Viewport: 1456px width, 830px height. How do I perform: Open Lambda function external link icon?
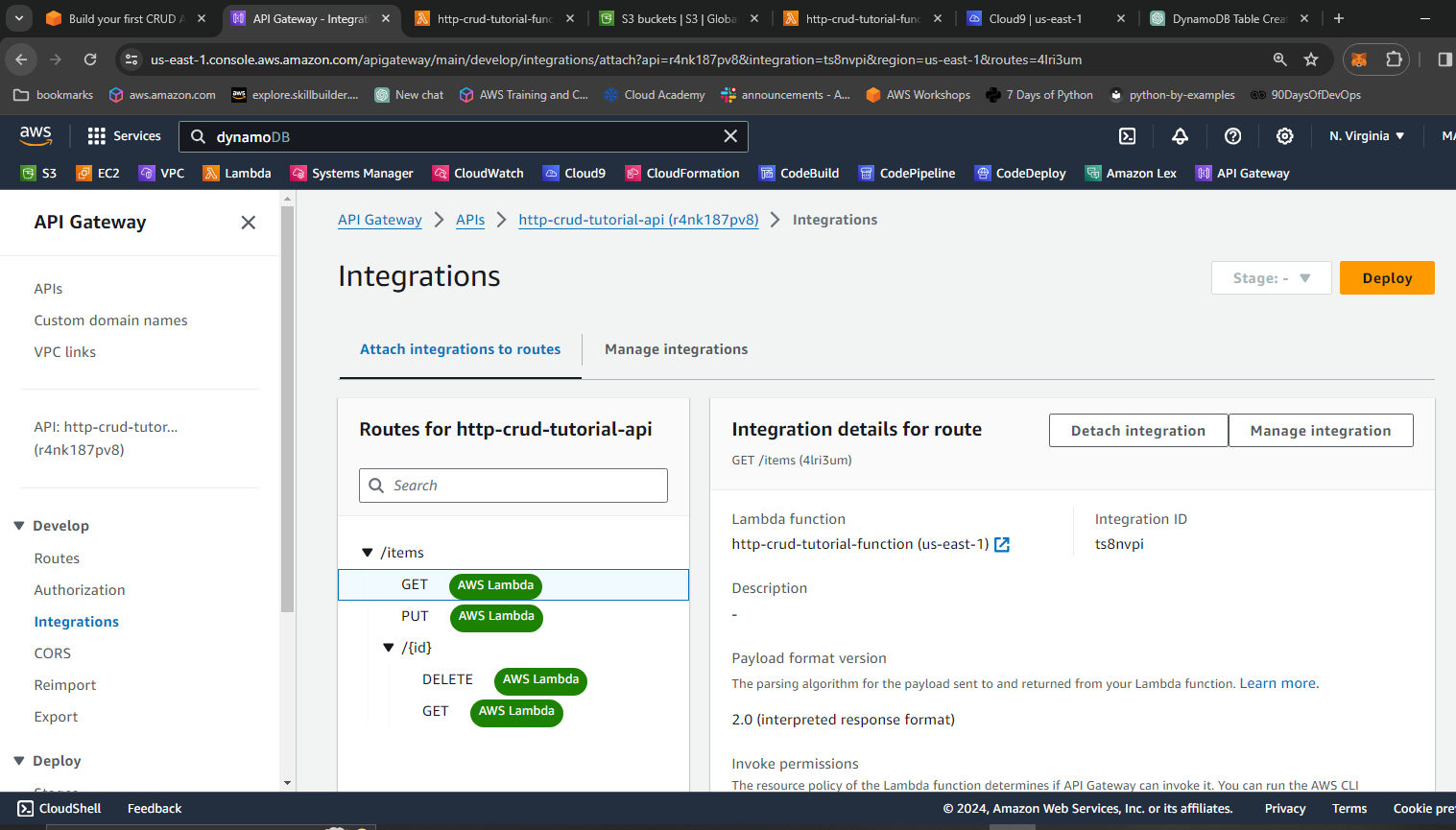(1002, 545)
